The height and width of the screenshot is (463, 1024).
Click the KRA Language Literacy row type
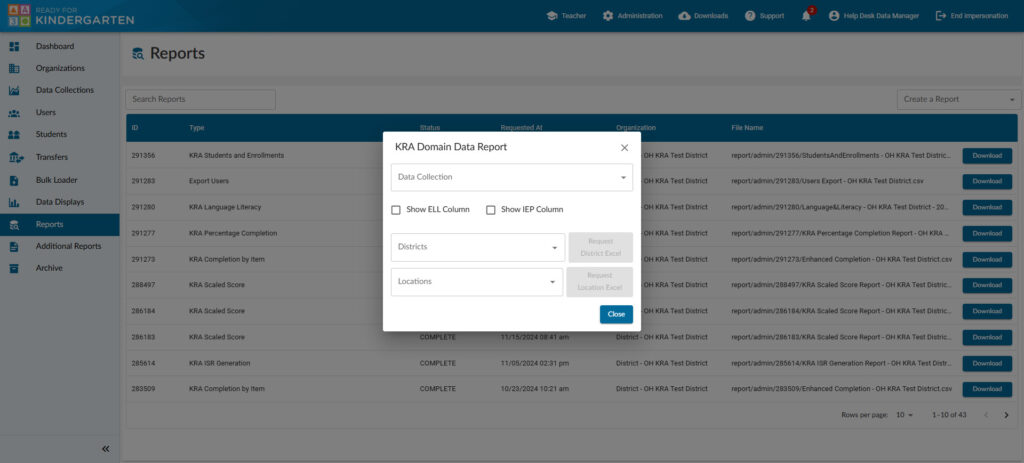pos(225,208)
